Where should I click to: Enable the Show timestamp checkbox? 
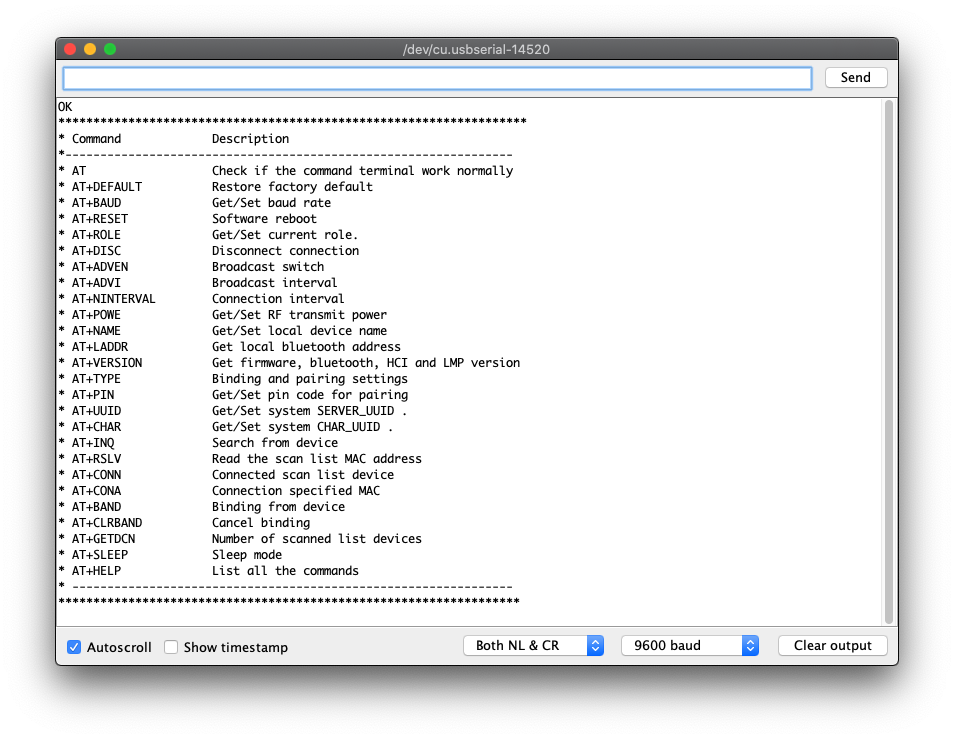point(171,647)
